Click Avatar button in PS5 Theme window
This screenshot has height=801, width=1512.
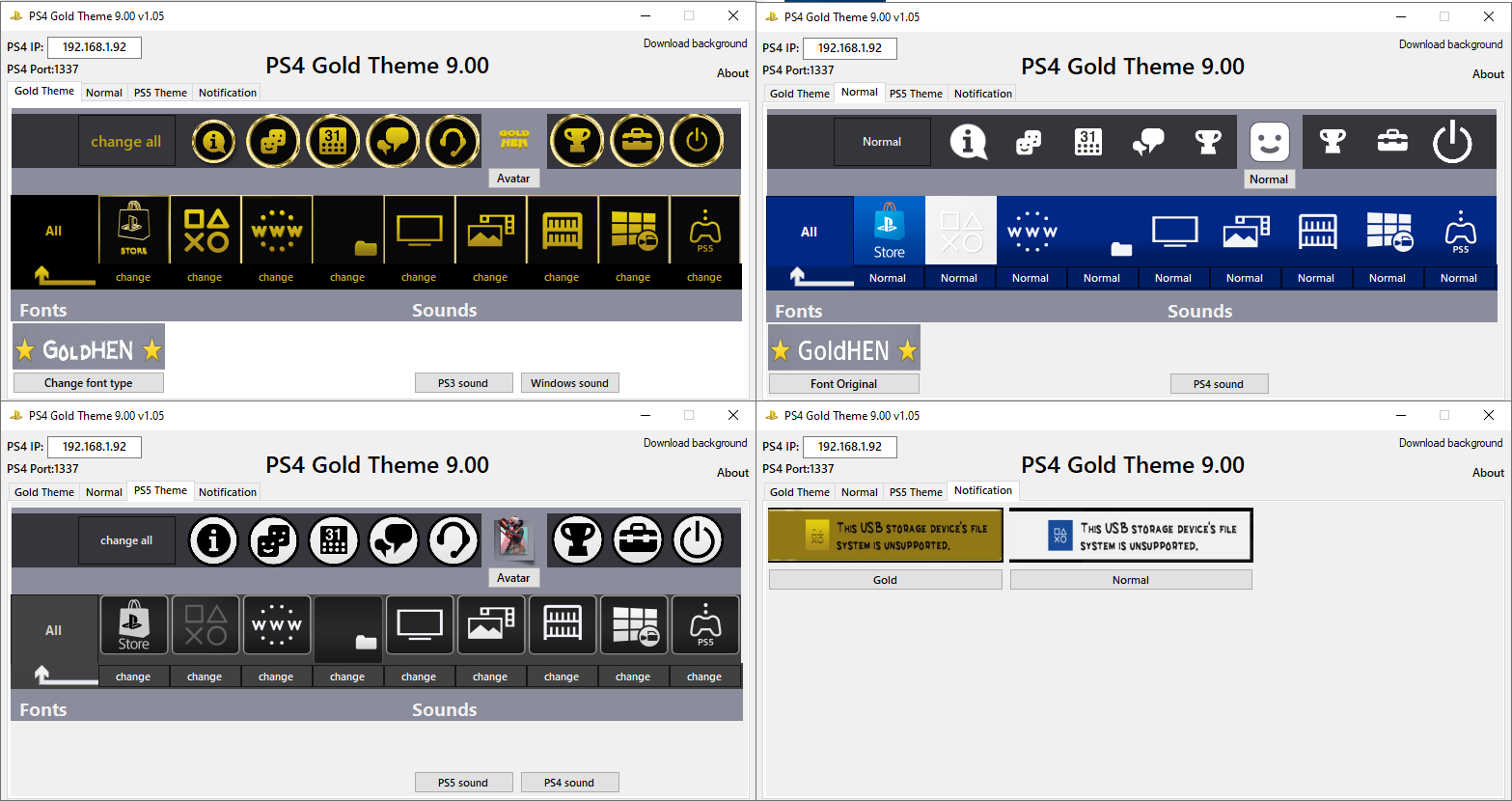[x=513, y=578]
